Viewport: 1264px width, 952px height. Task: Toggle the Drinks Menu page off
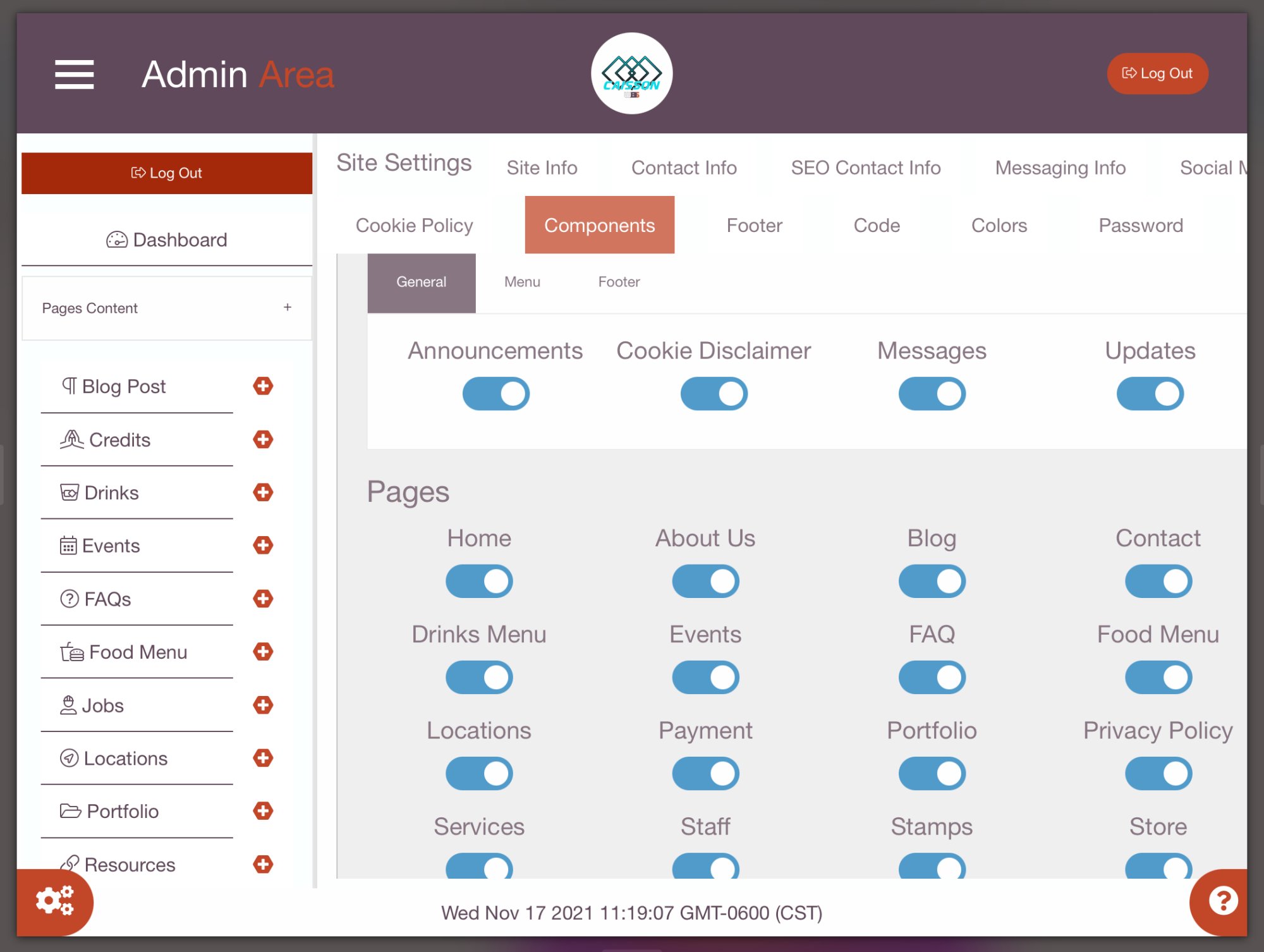coord(479,677)
